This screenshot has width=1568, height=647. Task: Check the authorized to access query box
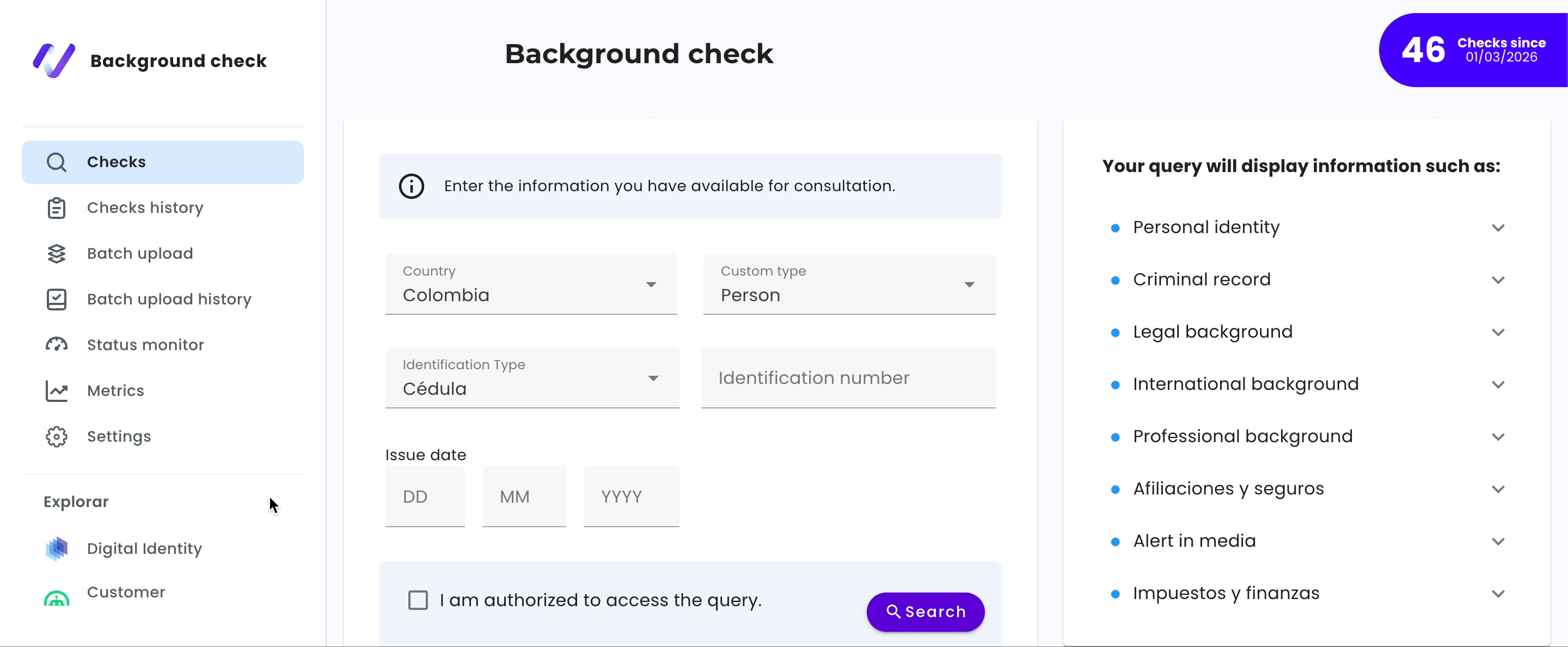click(418, 600)
